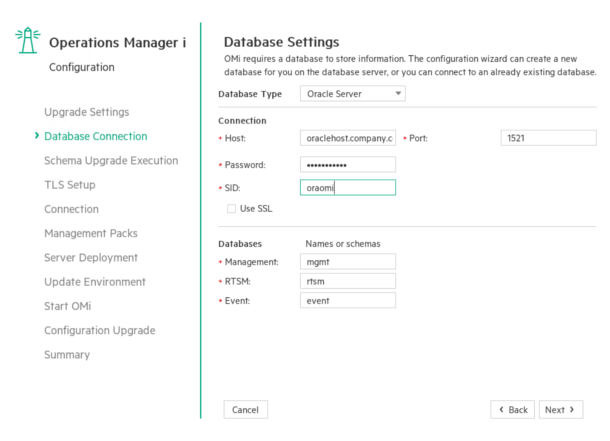Click the Cancel button

[x=245, y=410]
